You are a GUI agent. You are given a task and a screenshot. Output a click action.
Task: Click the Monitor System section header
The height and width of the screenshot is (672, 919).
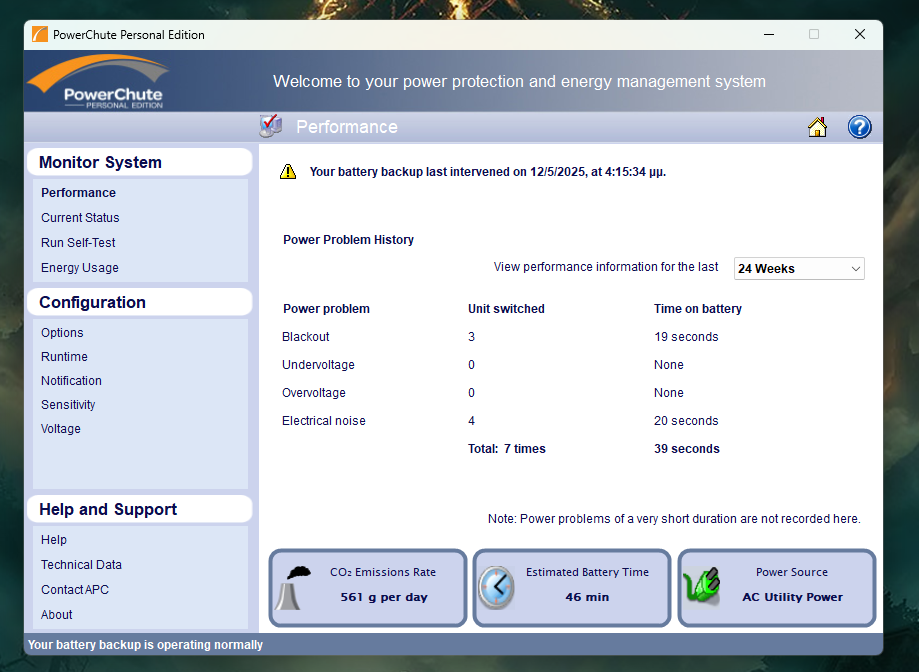pos(139,162)
